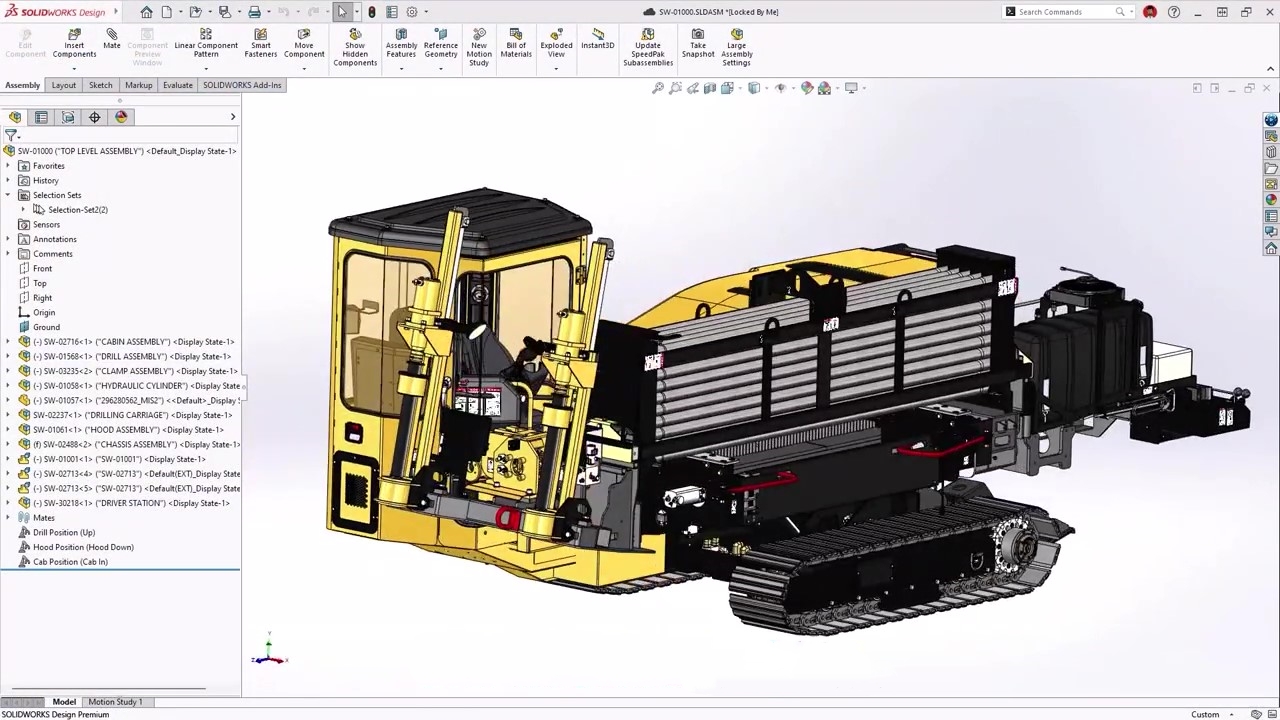Switch to the Evaluate tab
1280x720 pixels.
(177, 85)
